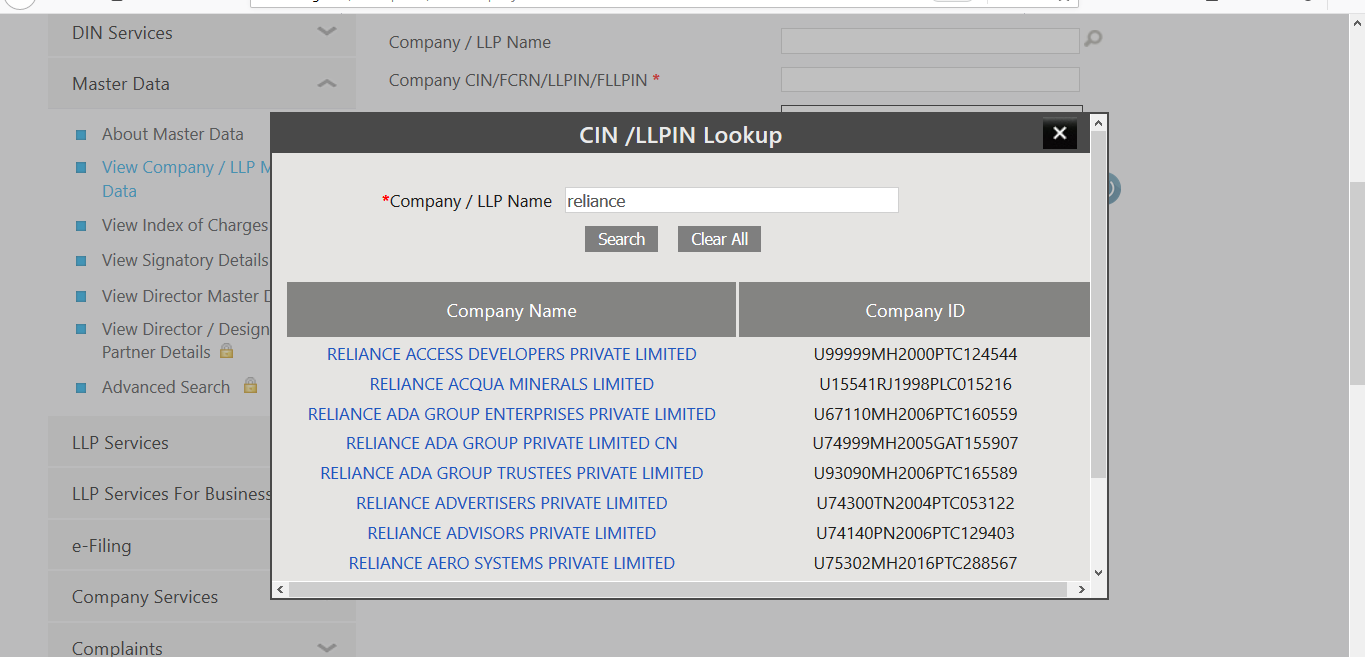Viewport: 1365px width, 657px height.
Task: Open the Complaints menu
Action: click(117, 648)
